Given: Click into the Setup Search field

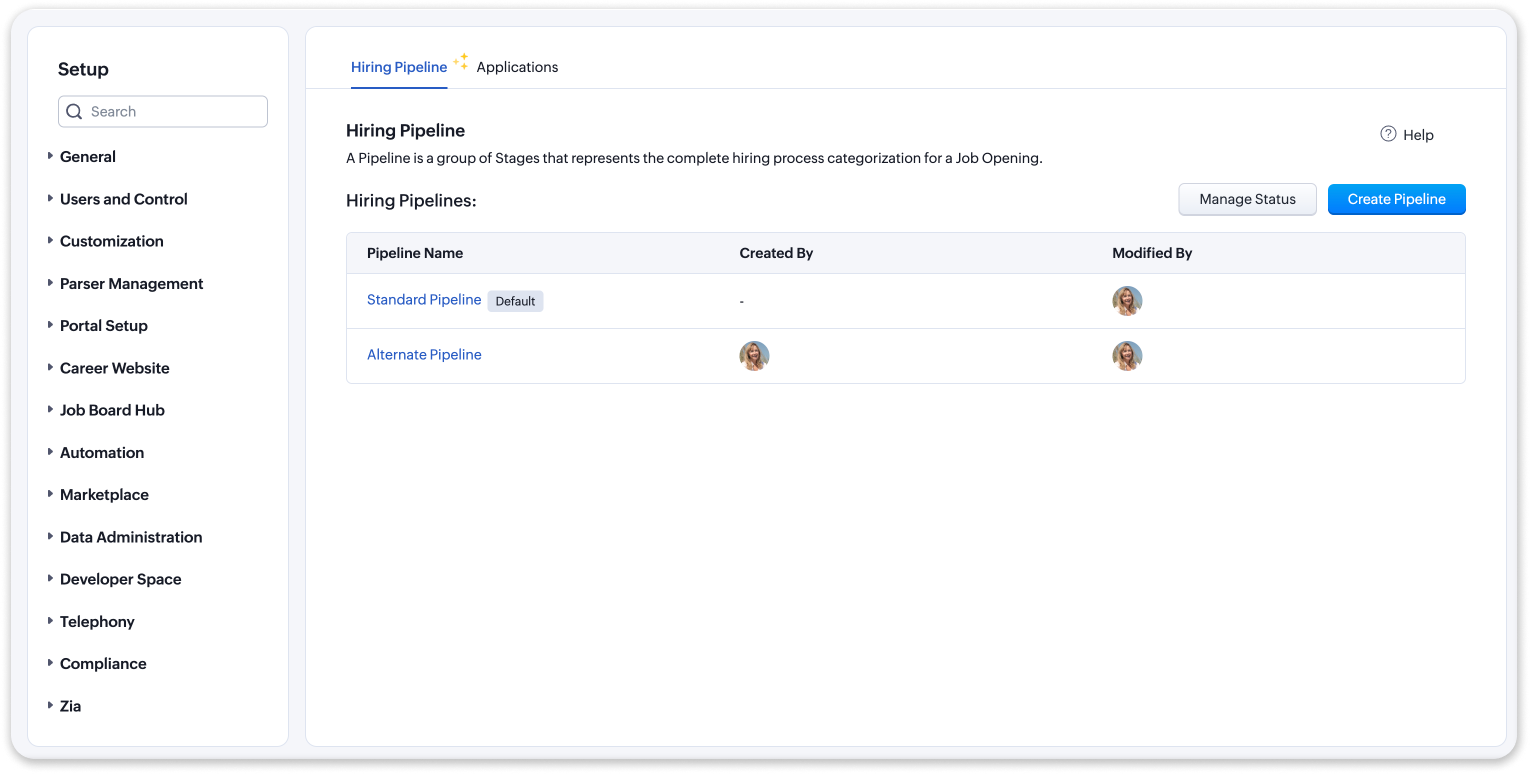Looking at the screenshot, I should (163, 112).
